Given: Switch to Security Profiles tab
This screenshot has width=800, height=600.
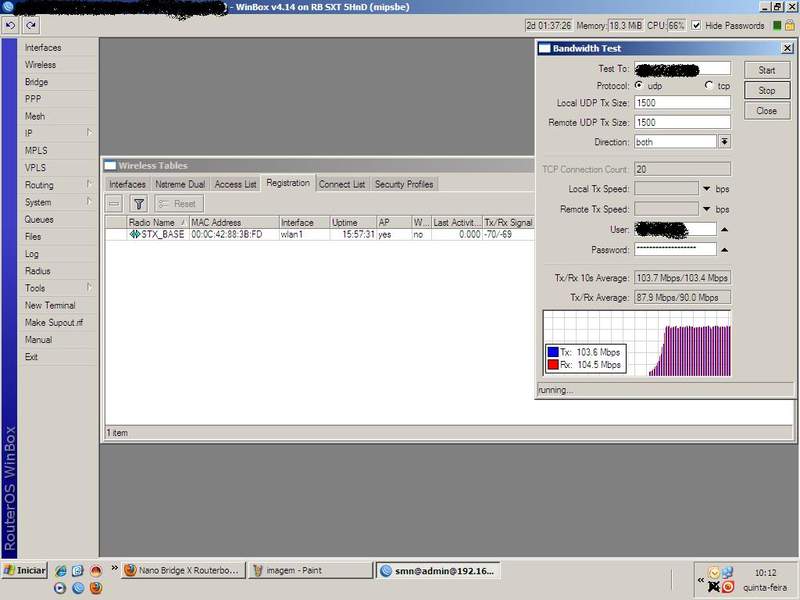Looking at the screenshot, I should (x=404, y=184).
